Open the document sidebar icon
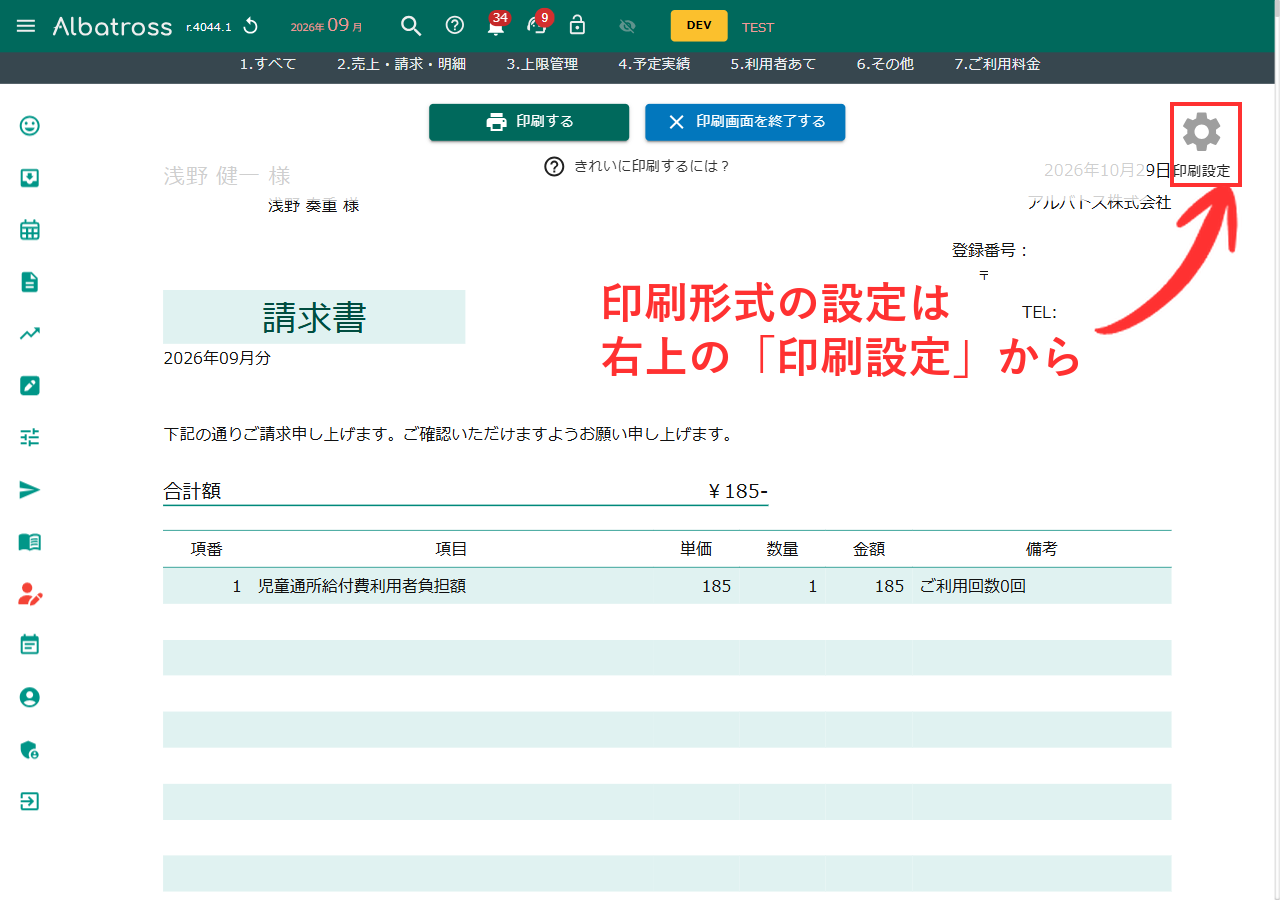The height and width of the screenshot is (900, 1280). pos(30,282)
